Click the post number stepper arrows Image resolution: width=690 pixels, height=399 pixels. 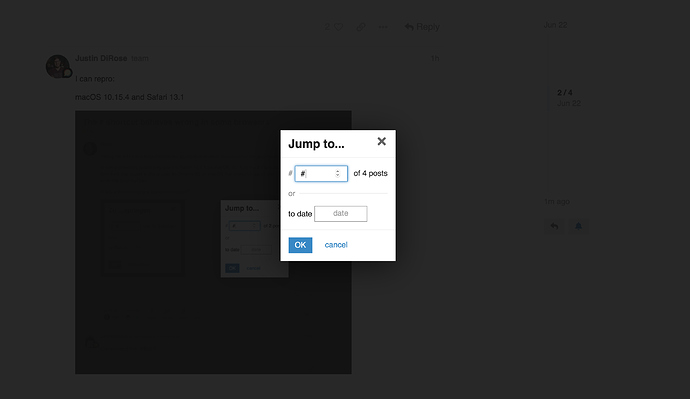(338, 173)
